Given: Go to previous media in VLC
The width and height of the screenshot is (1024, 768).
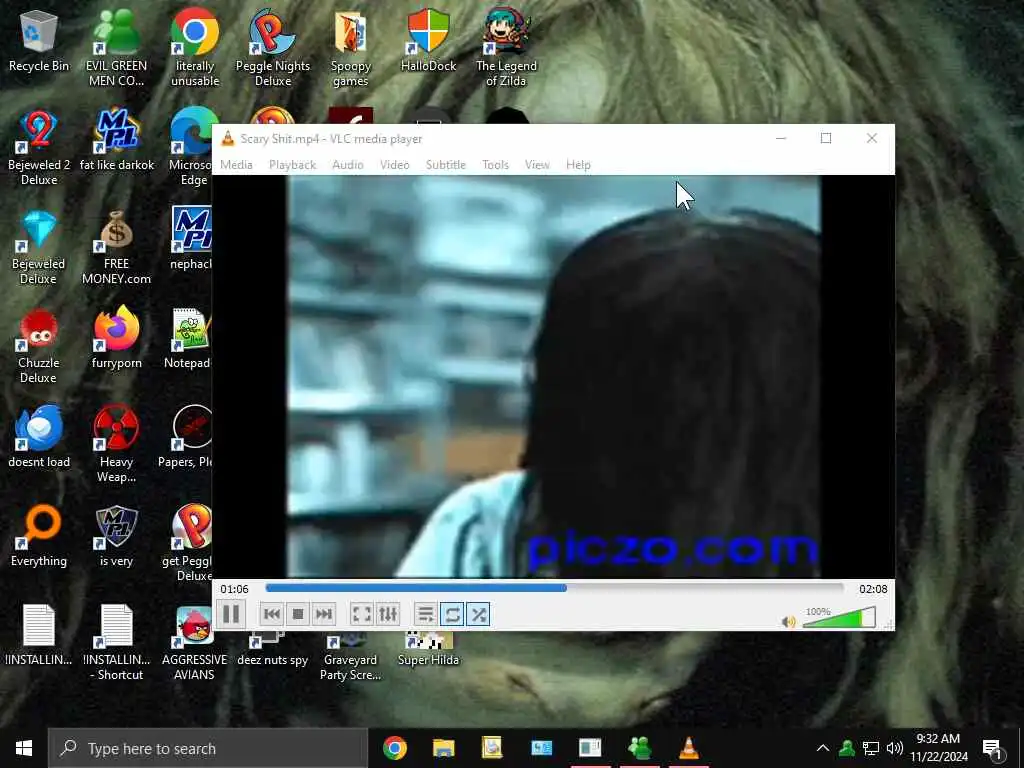Looking at the screenshot, I should click(x=272, y=614).
